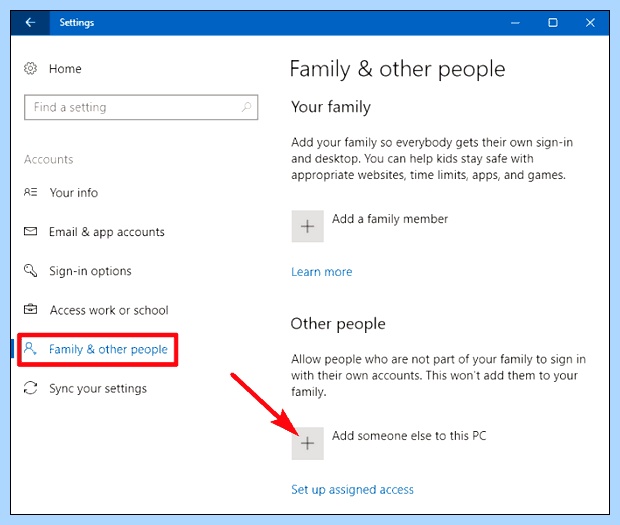Open Email & app accounts
620x525 pixels.
pos(107,232)
